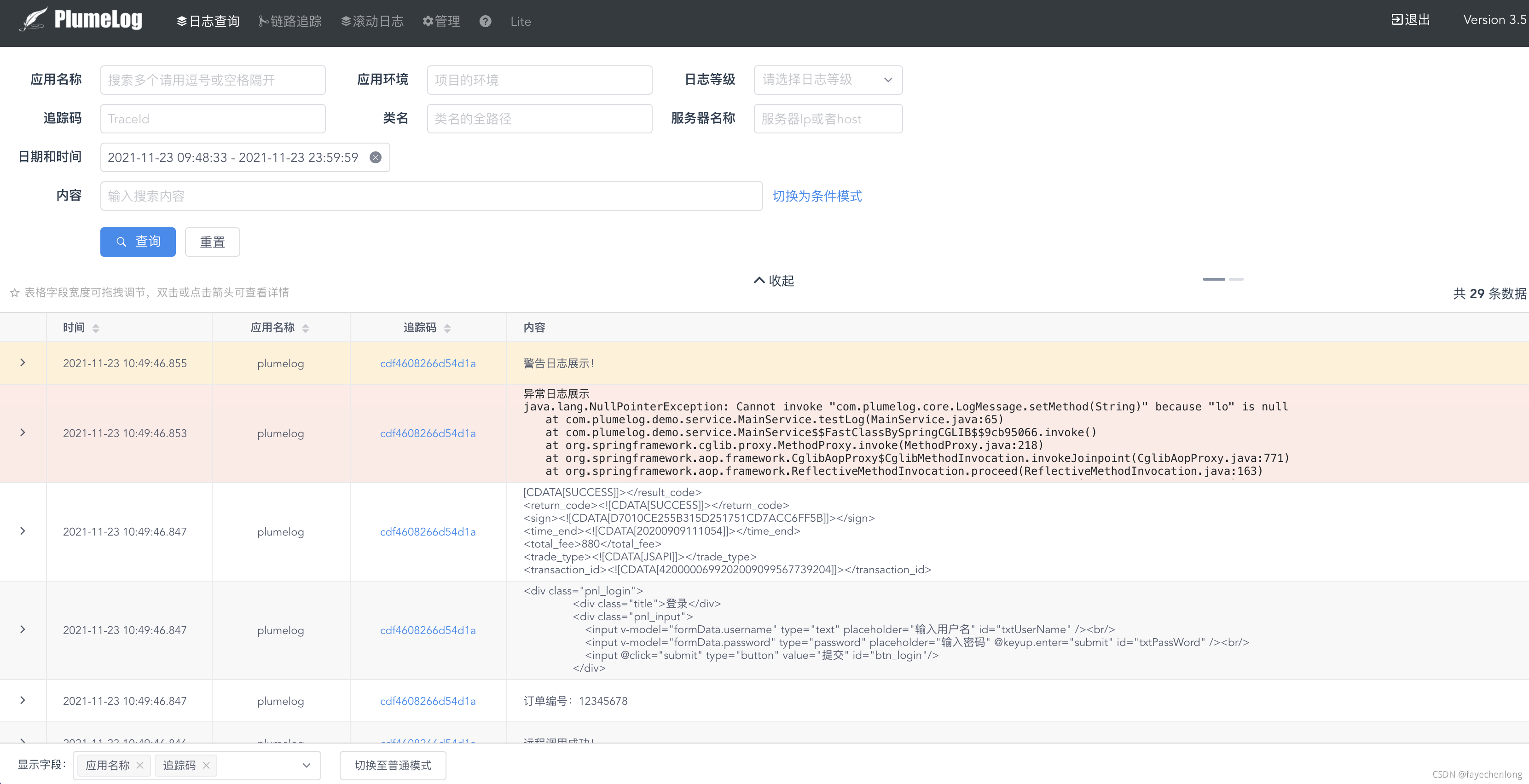This screenshot has width=1529, height=784.
Task: Toggle sorting on the 应用名称 column
Action: 306,328
